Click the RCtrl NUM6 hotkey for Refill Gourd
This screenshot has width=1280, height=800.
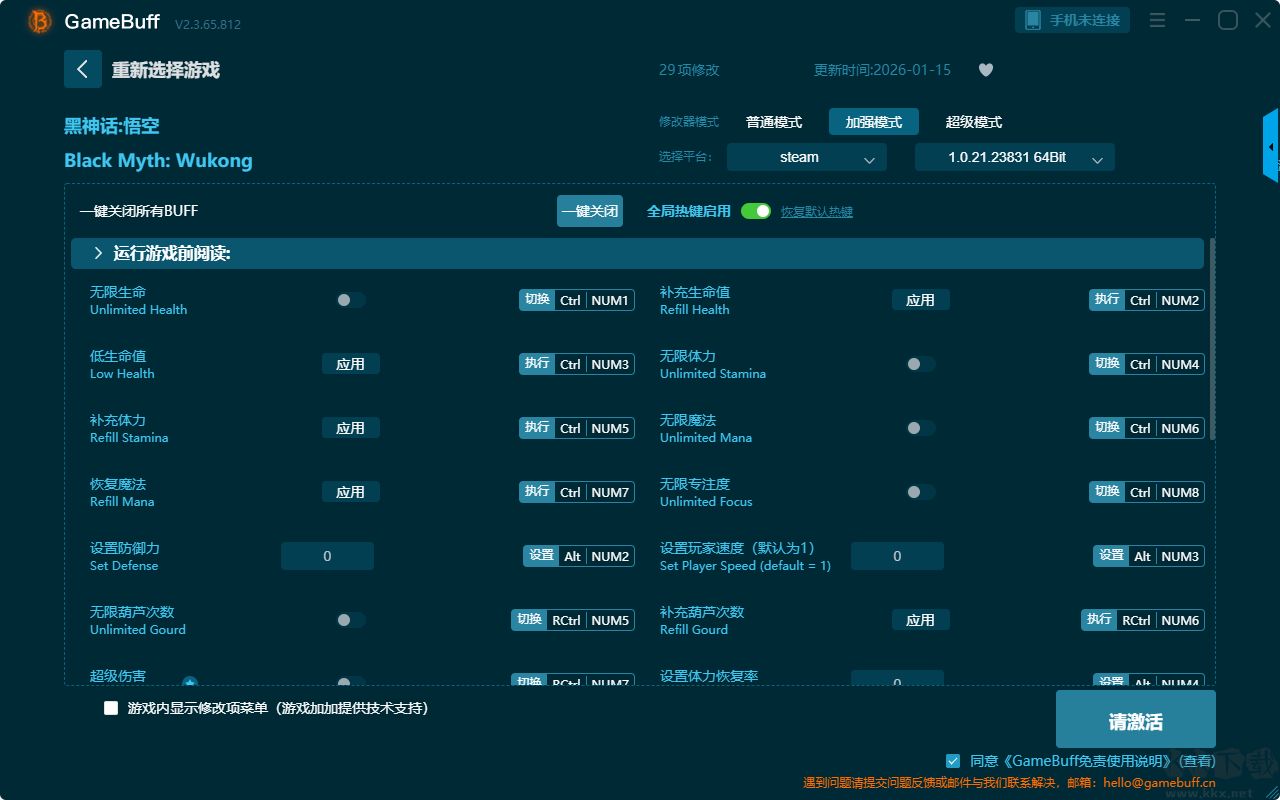point(1143,620)
